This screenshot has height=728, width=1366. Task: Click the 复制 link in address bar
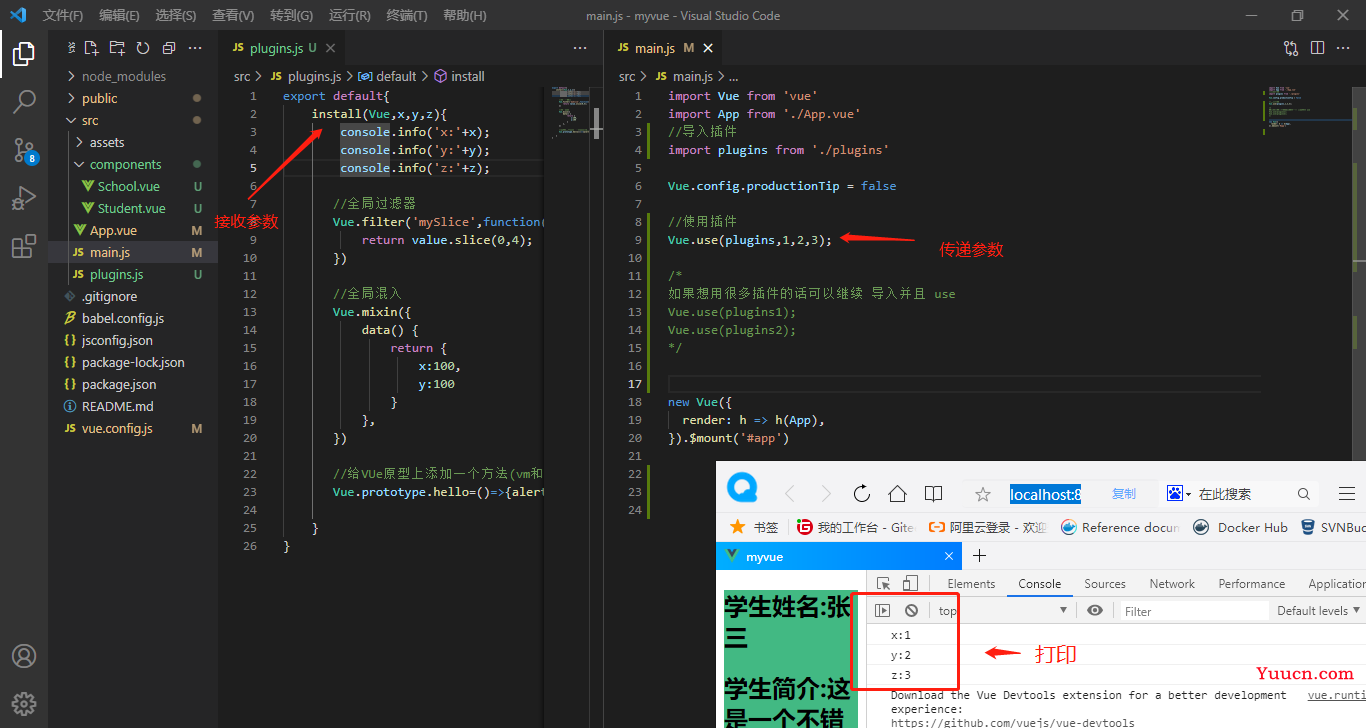[x=1124, y=494]
